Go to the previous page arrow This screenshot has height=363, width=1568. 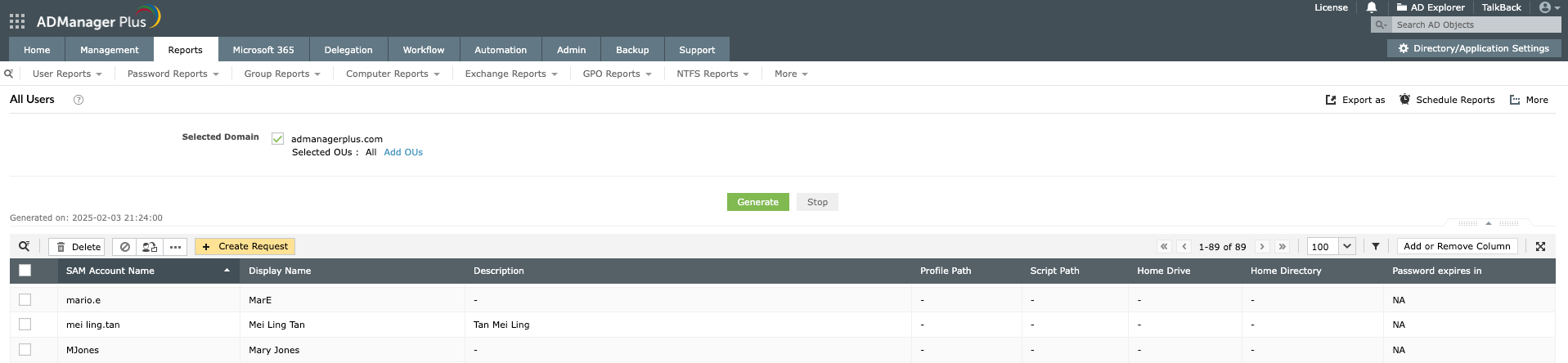coord(1184,246)
